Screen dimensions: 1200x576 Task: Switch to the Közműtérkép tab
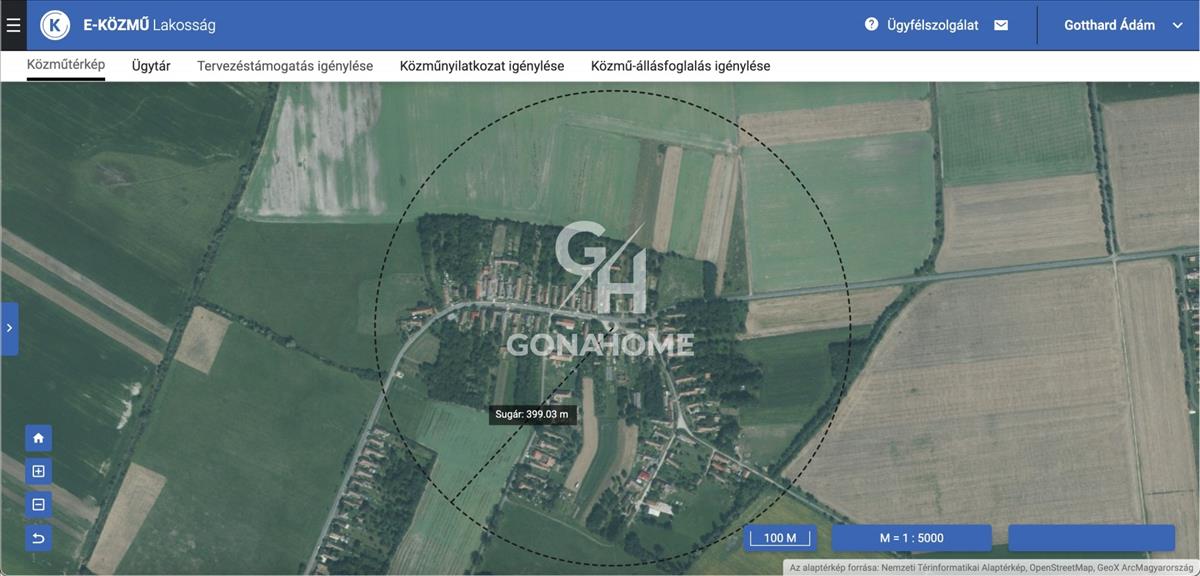pos(66,65)
